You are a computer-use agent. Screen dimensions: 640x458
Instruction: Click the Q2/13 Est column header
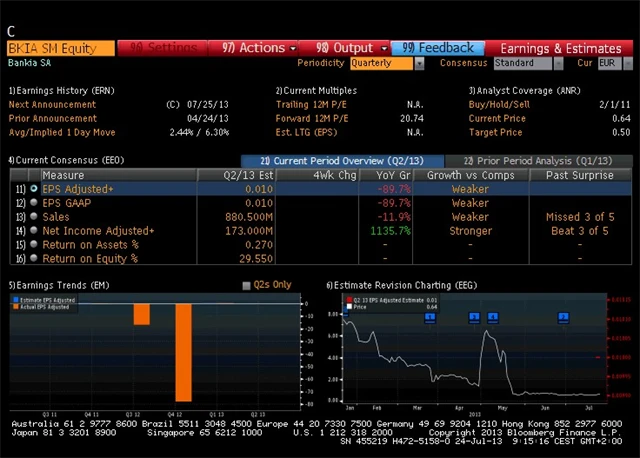237,175
